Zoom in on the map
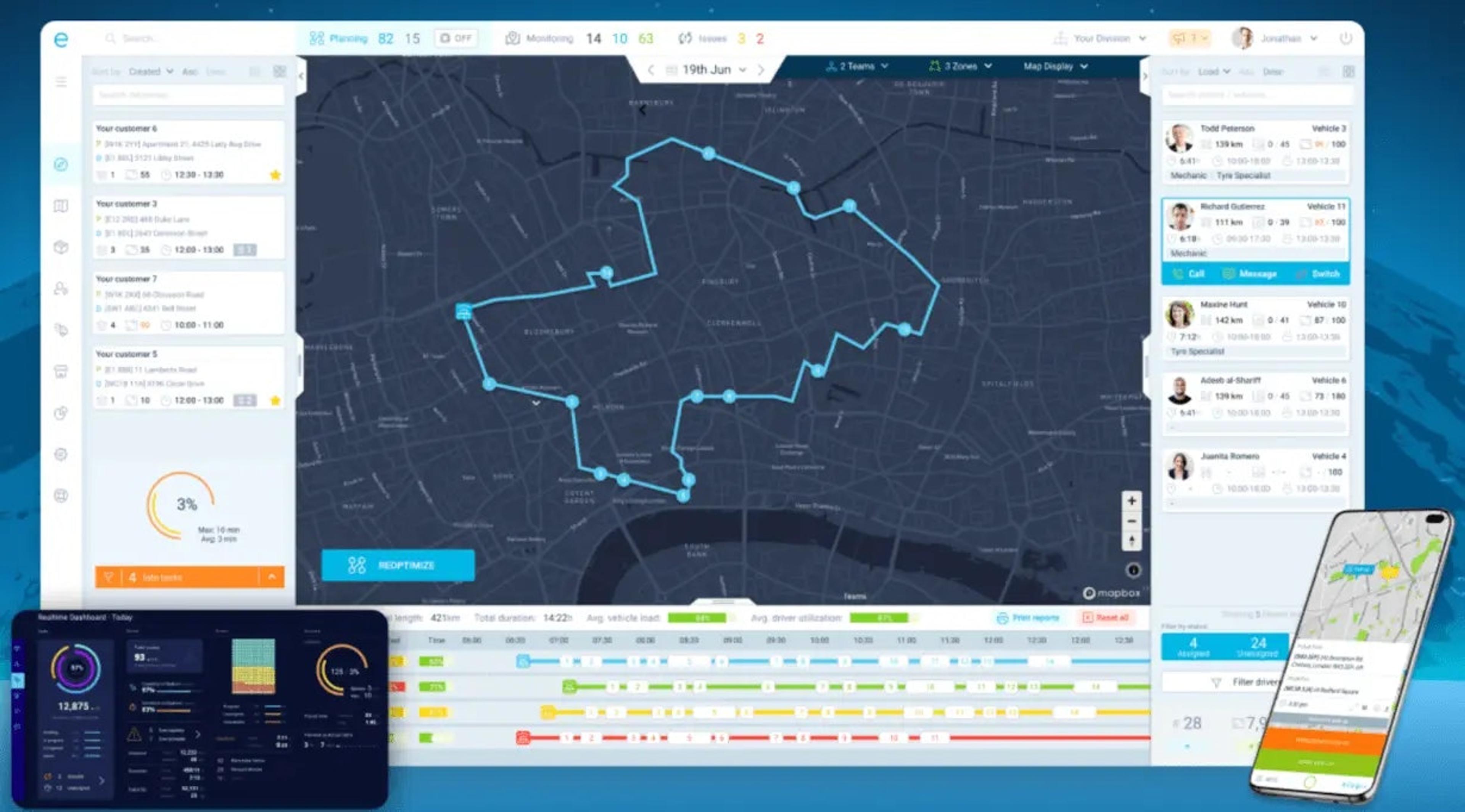The height and width of the screenshot is (812, 1465). pyautogui.click(x=1132, y=501)
